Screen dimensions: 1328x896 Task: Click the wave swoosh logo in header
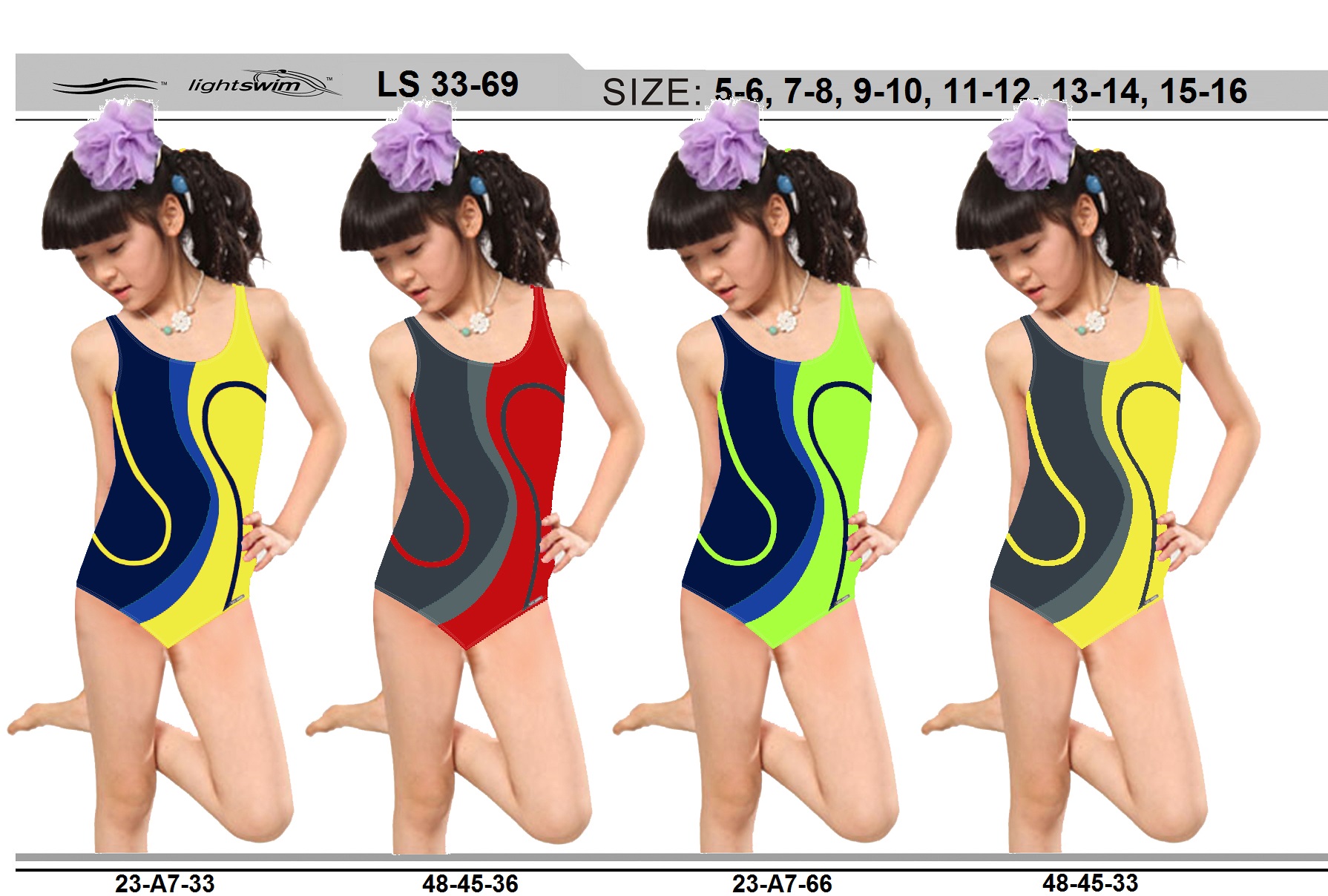click(x=106, y=85)
